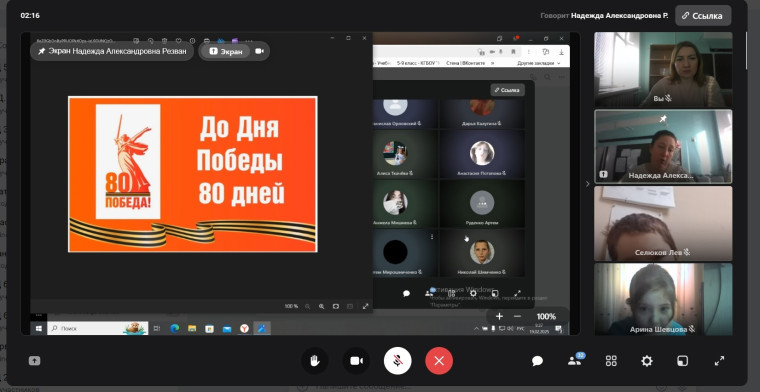Open participants list with badge 32
The height and width of the screenshot is (392, 760).
coord(575,361)
